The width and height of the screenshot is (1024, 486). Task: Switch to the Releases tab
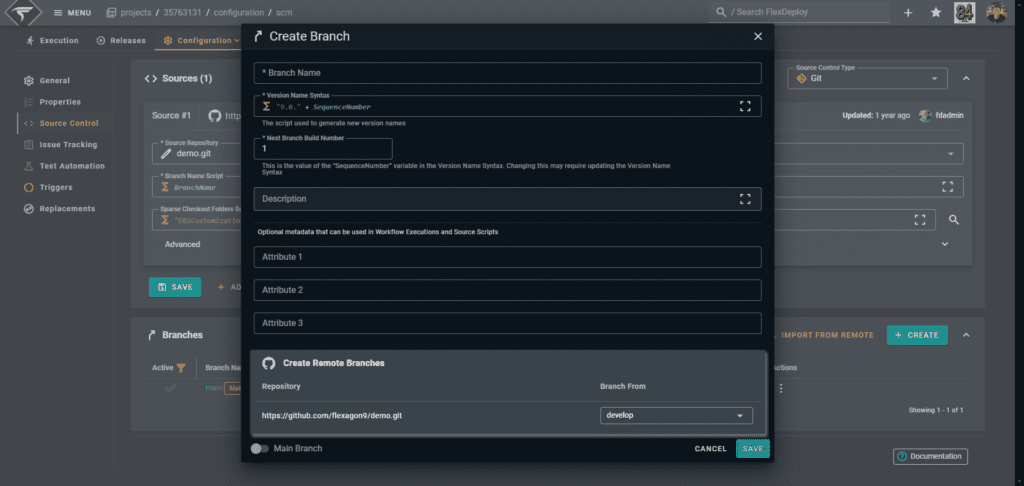coord(121,40)
